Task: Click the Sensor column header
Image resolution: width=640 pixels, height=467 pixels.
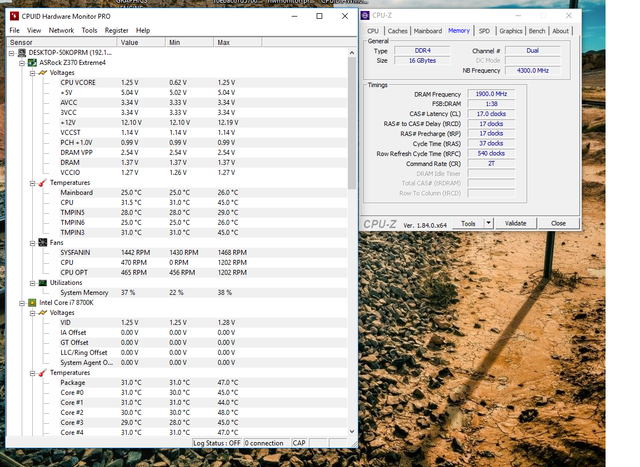Action: coord(62,42)
